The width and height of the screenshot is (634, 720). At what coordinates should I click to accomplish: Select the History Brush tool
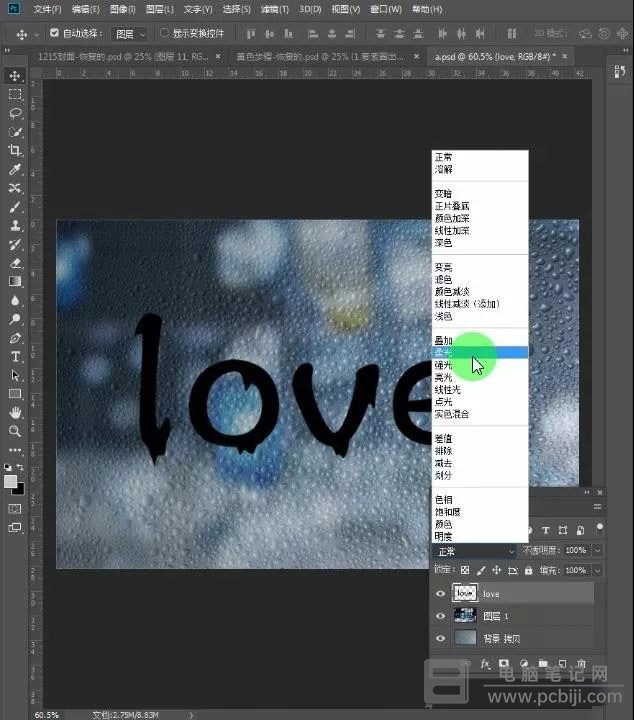(15, 244)
